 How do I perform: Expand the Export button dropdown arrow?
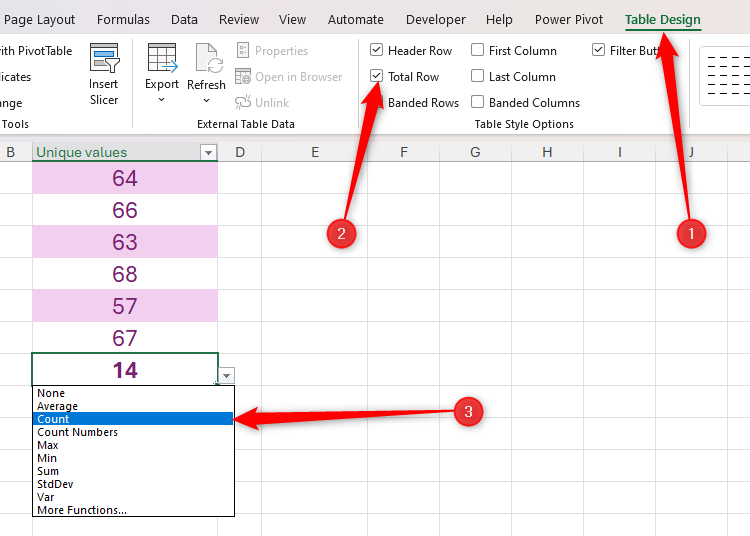[161, 99]
